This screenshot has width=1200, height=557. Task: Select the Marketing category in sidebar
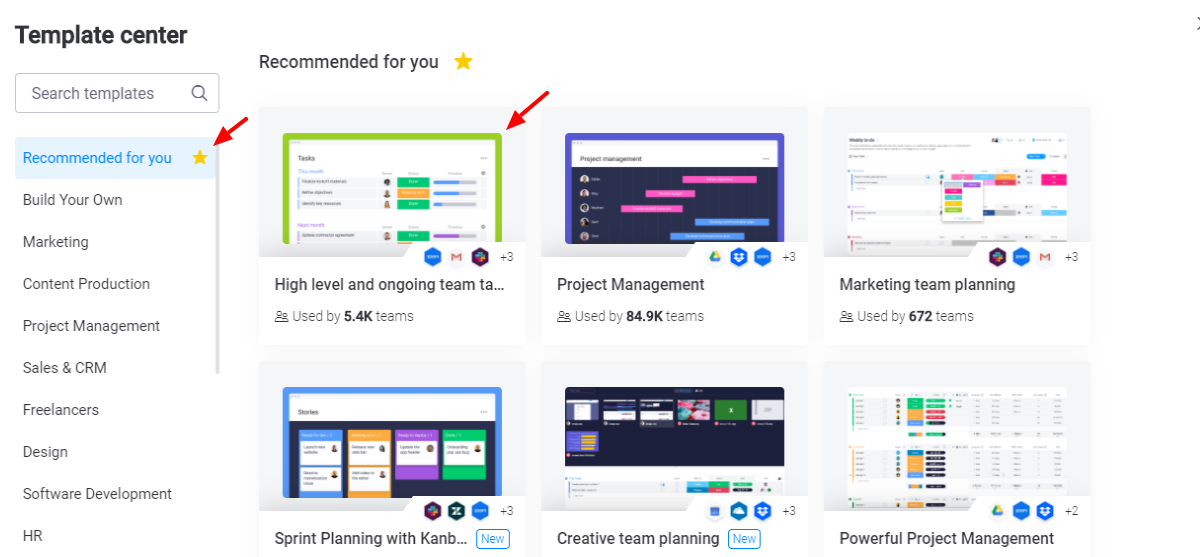pos(56,242)
